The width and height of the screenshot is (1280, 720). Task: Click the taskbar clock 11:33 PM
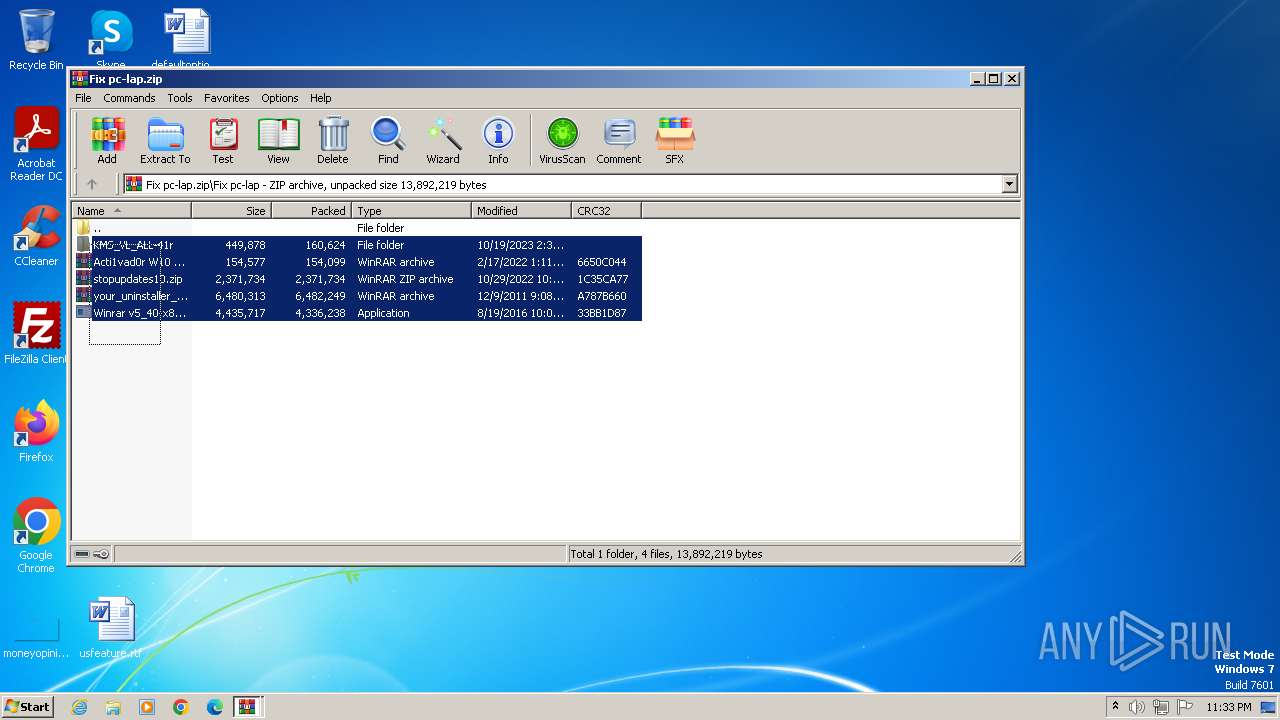[1228, 707]
